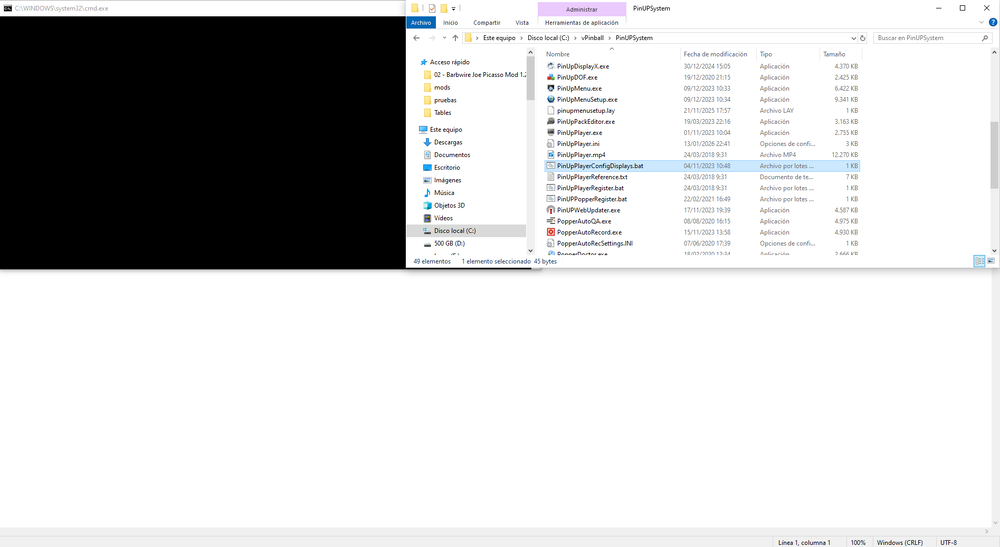Select the PinUpPlayerRegister.bat batch file icon
1000x547 pixels.
tap(550, 188)
